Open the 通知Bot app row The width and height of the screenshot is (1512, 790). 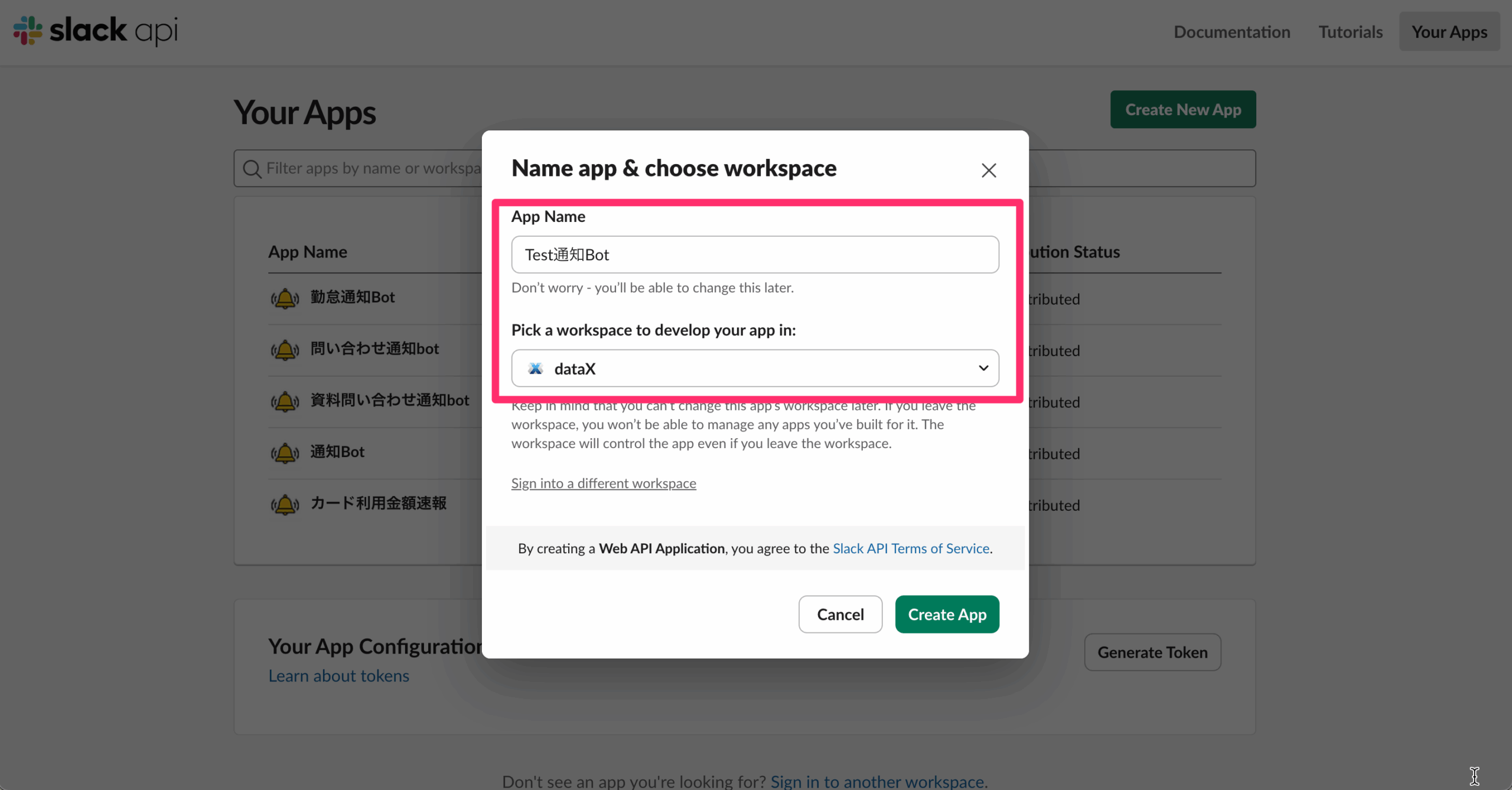point(337,452)
